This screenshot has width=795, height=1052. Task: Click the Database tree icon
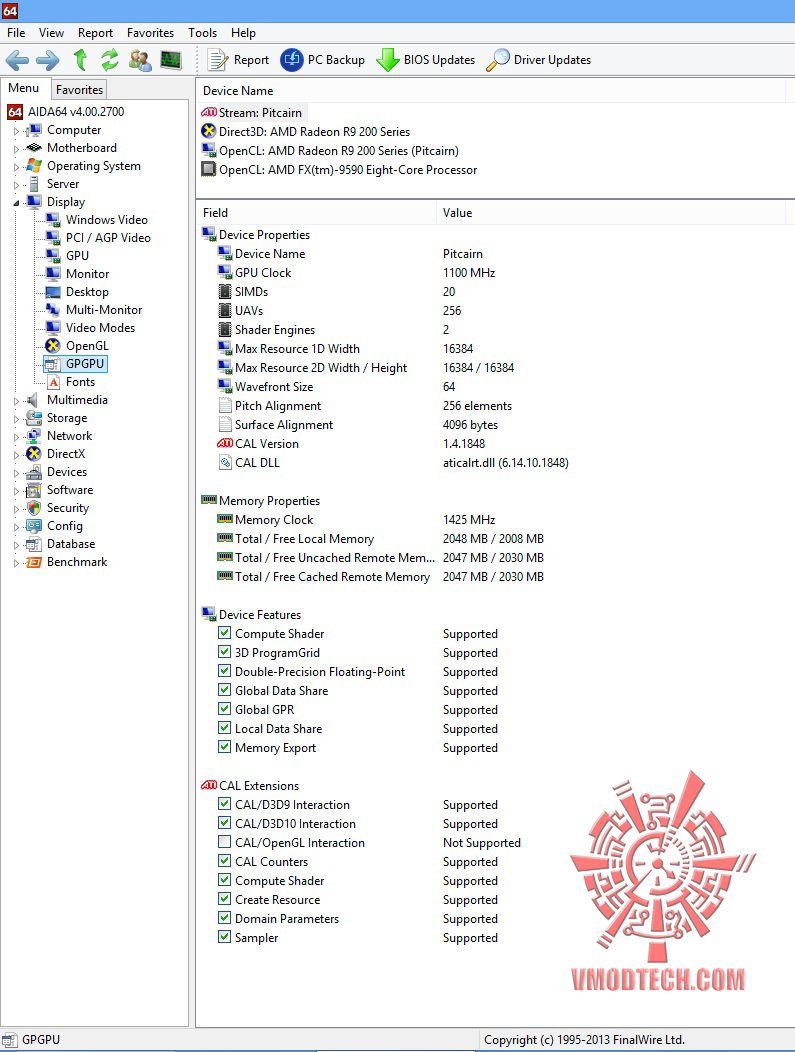tap(34, 544)
